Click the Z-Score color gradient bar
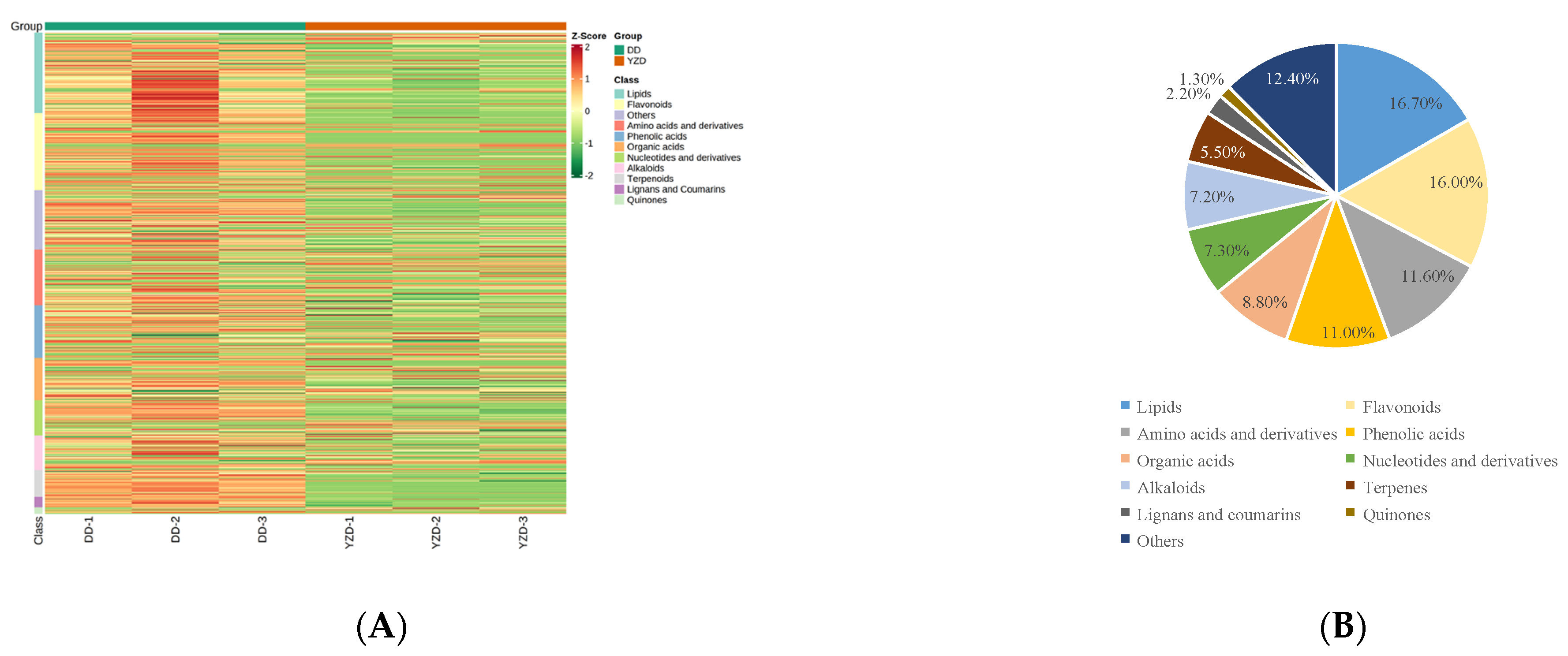Screen dimensions: 1568x656 point(576,111)
